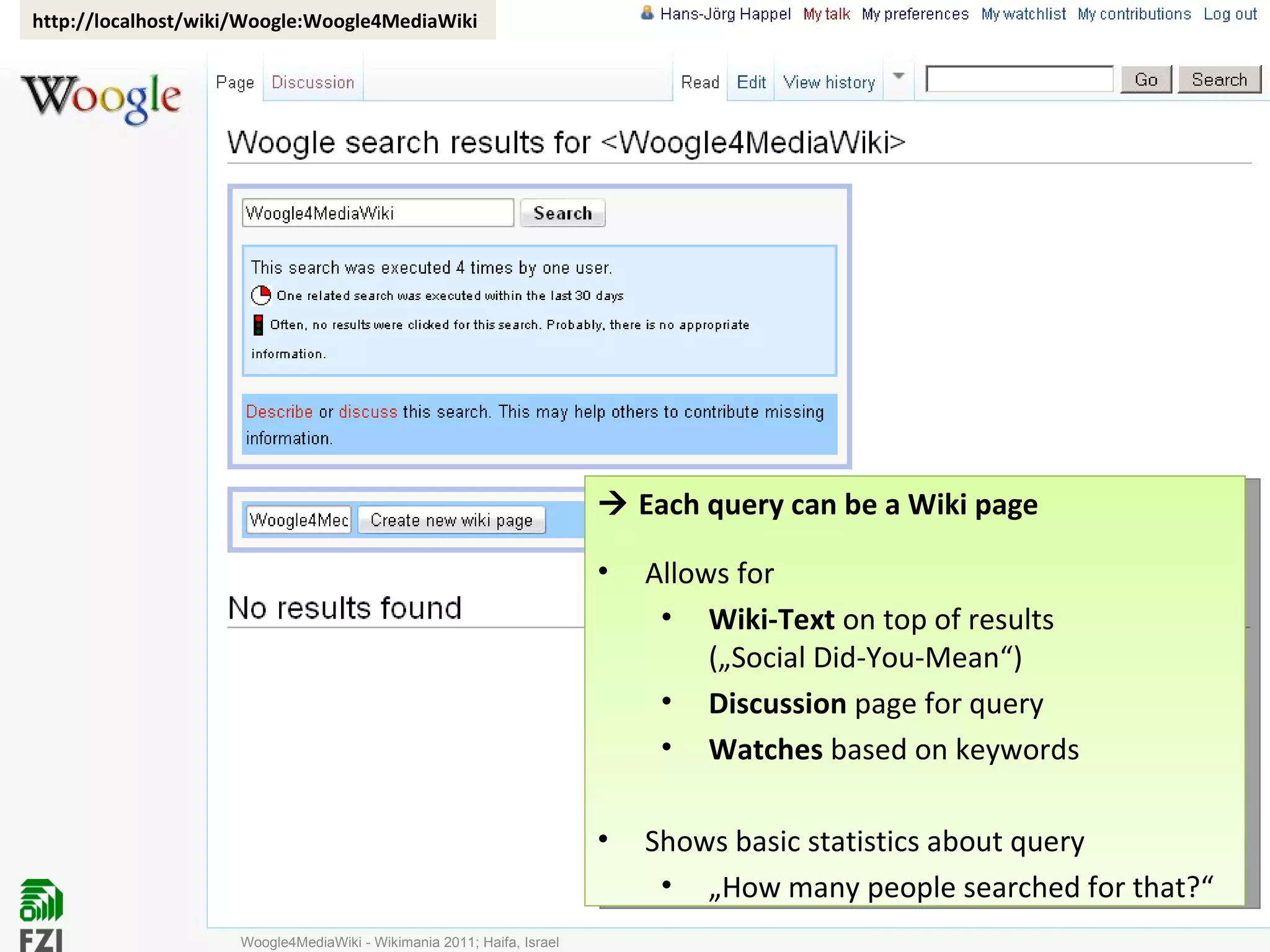1270x952 pixels.
Task: Click 'This search was executed 4 times' text
Action: (432, 268)
